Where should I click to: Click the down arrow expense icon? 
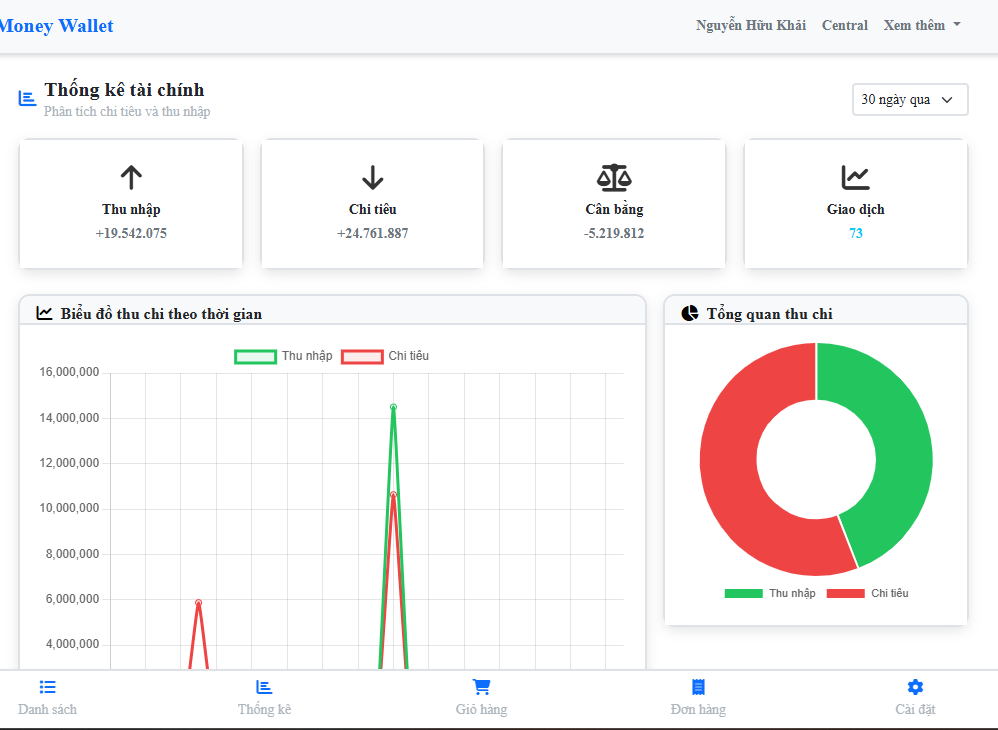click(372, 178)
